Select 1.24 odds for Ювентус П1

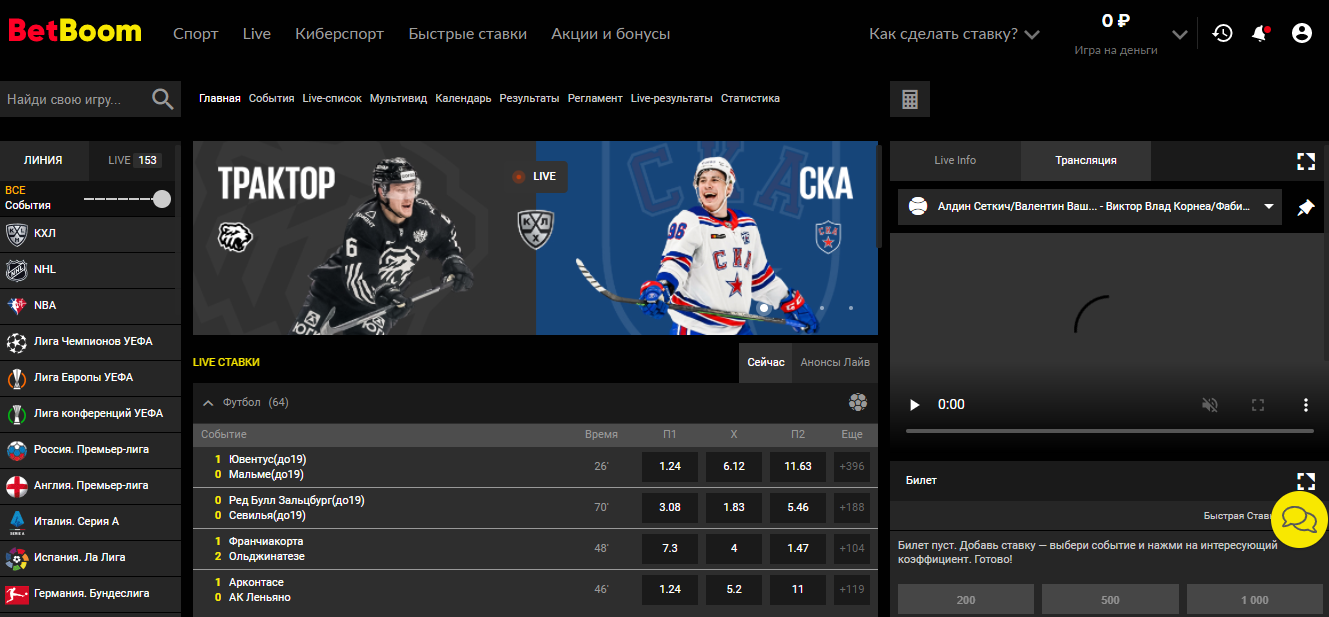670,467
